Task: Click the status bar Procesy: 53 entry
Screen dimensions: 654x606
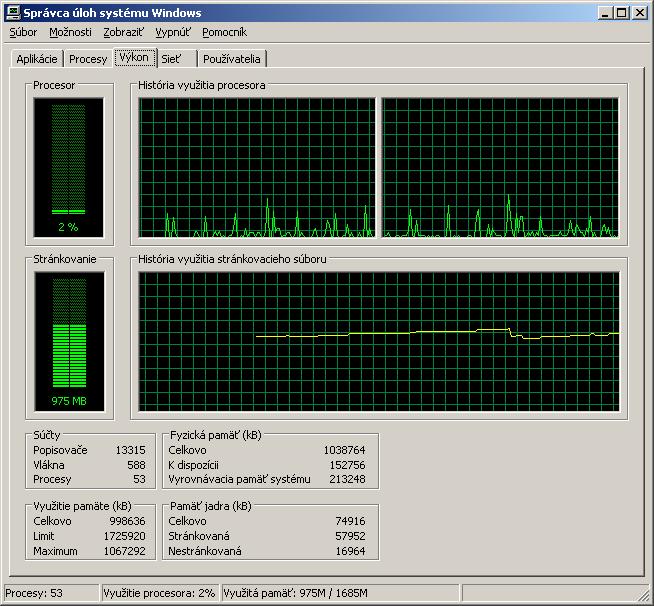Action: click(52, 593)
